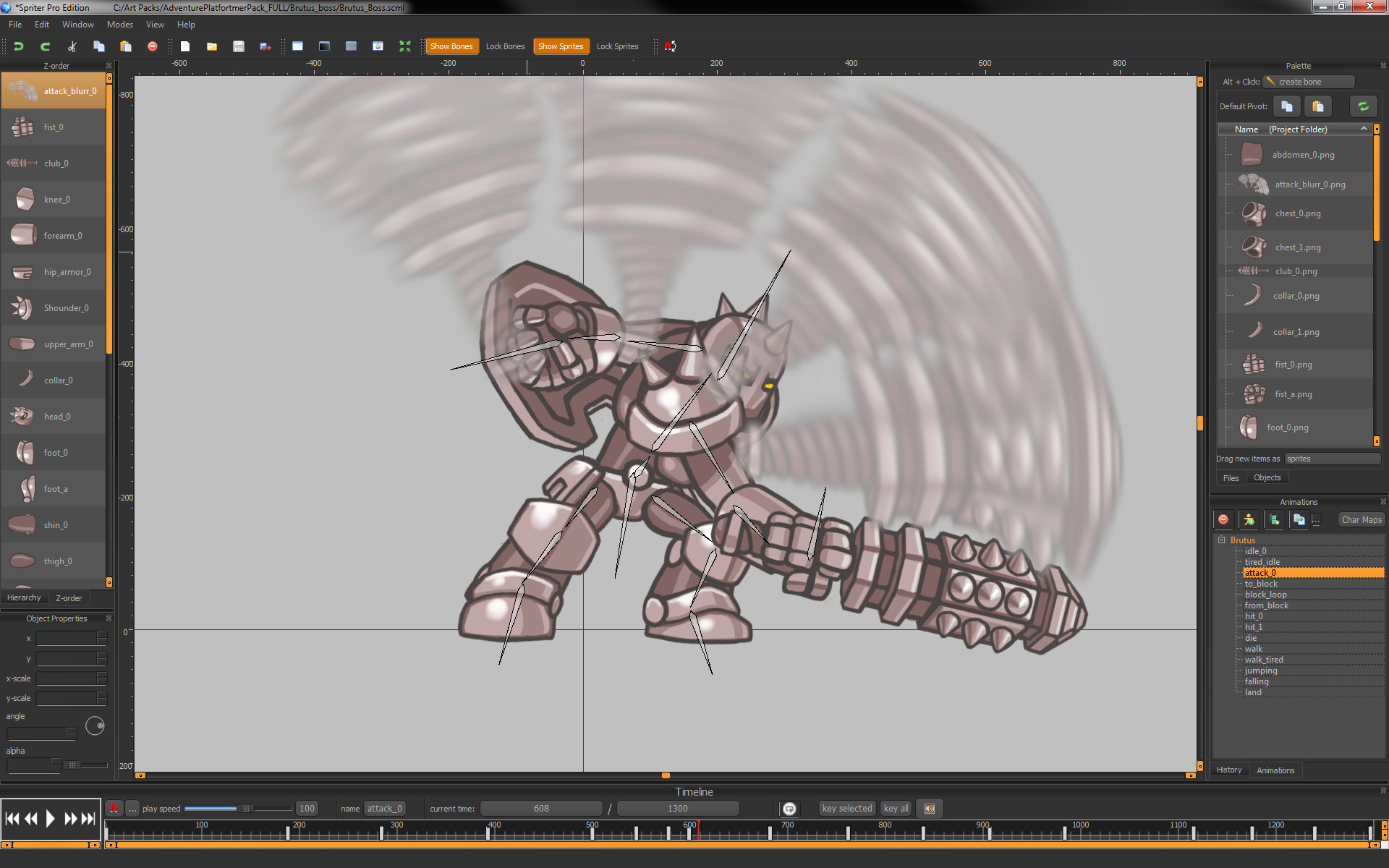
Task: Duplicate the animation using the copy icon
Action: coord(1299,519)
